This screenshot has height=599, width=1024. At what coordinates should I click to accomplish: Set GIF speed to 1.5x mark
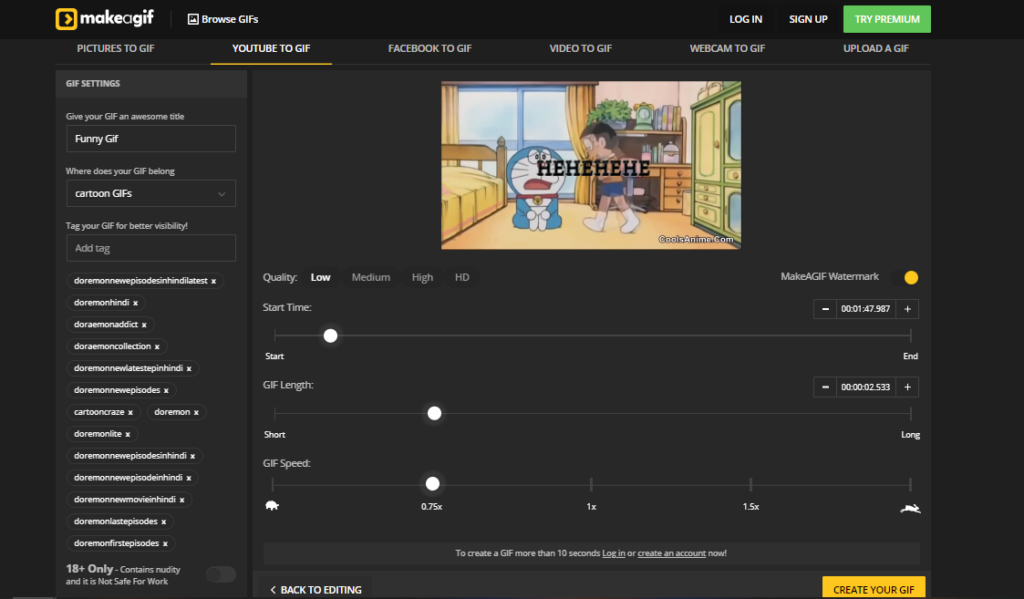[751, 485]
